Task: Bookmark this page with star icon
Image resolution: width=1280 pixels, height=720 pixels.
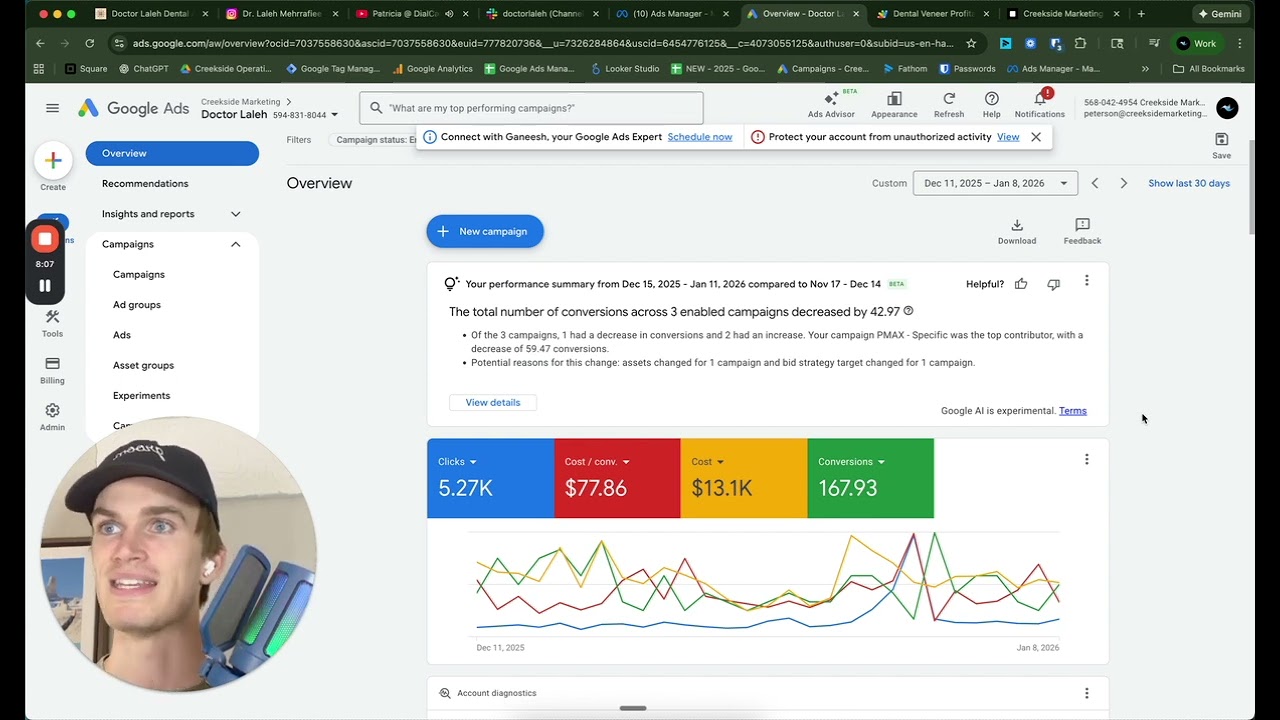Action: click(971, 43)
